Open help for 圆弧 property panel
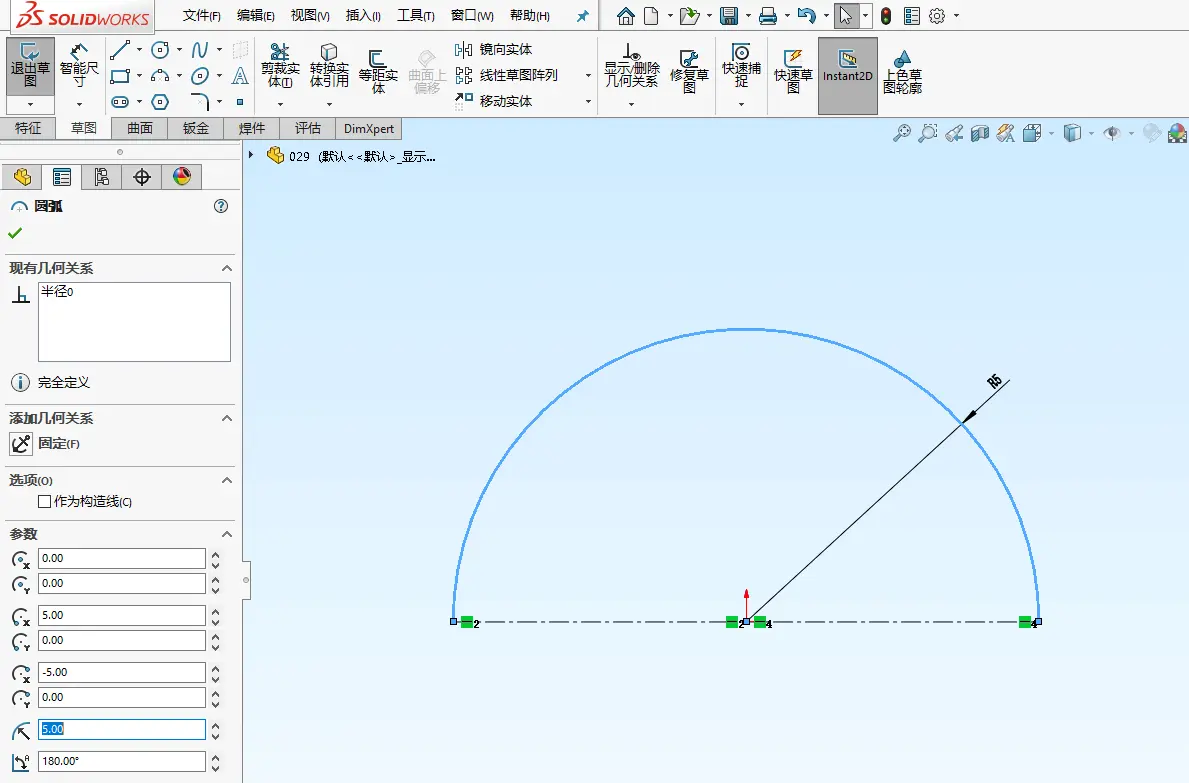The height and width of the screenshot is (783, 1189). (x=221, y=206)
